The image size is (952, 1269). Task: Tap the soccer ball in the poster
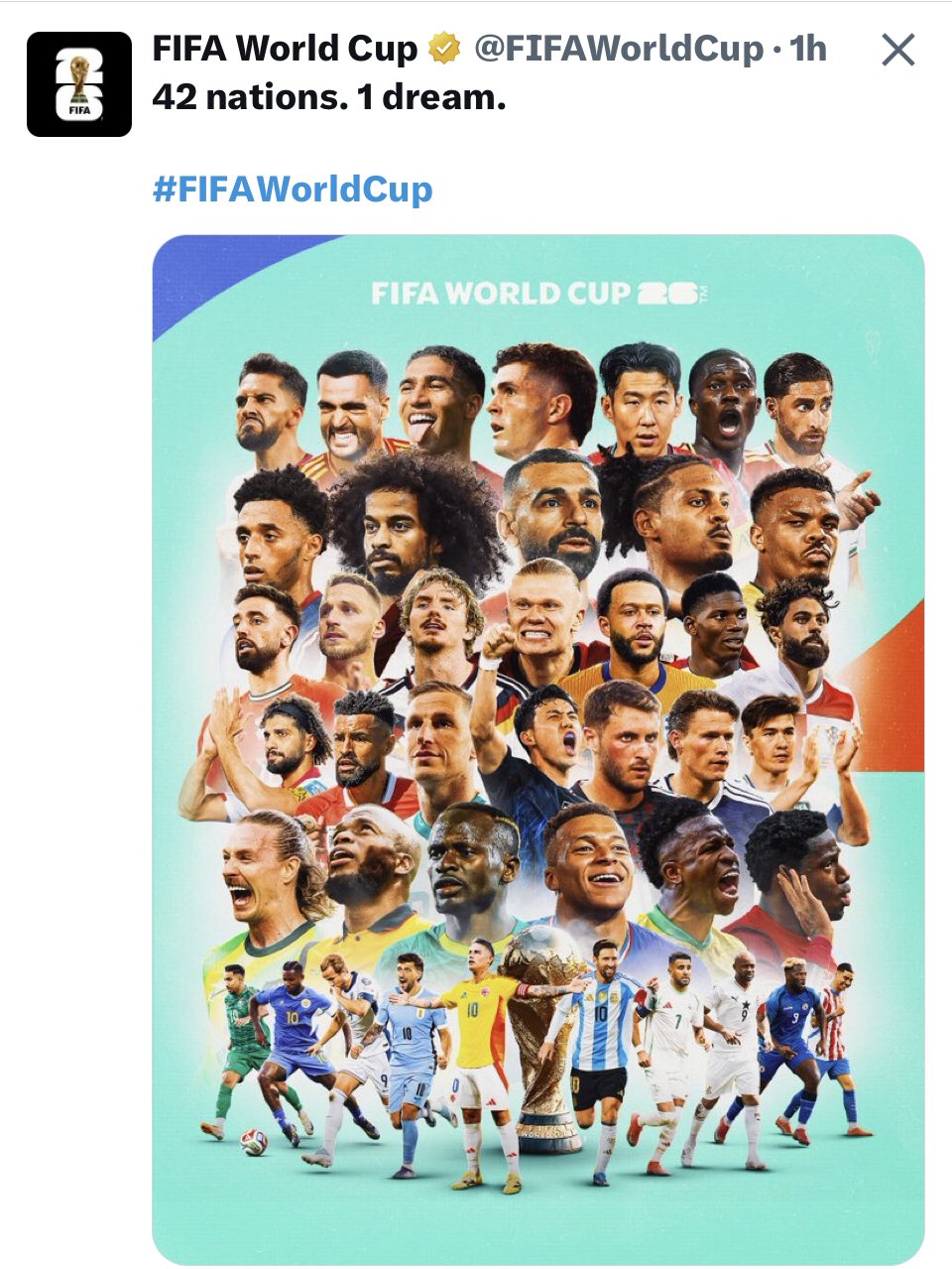point(254,1142)
